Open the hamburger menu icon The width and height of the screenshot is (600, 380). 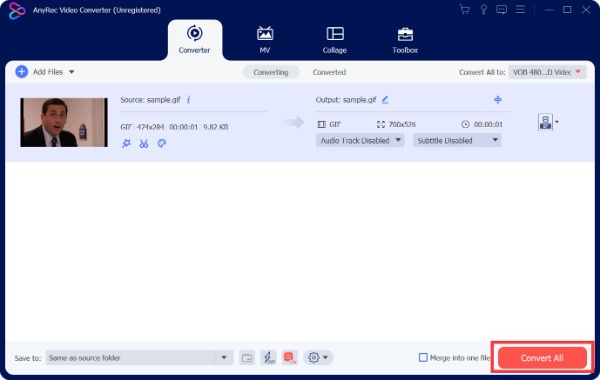pos(520,10)
